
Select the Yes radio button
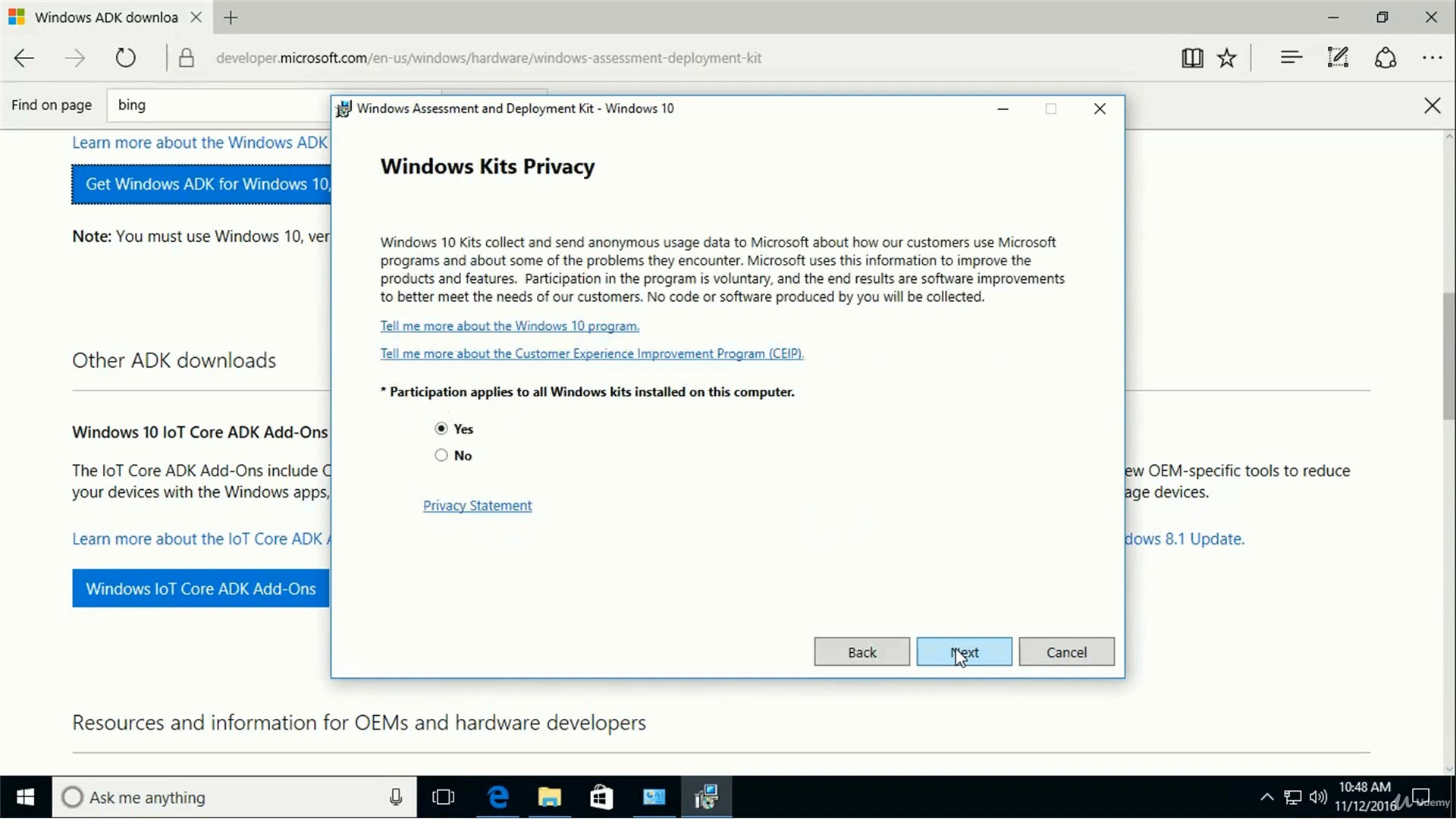coord(441,429)
